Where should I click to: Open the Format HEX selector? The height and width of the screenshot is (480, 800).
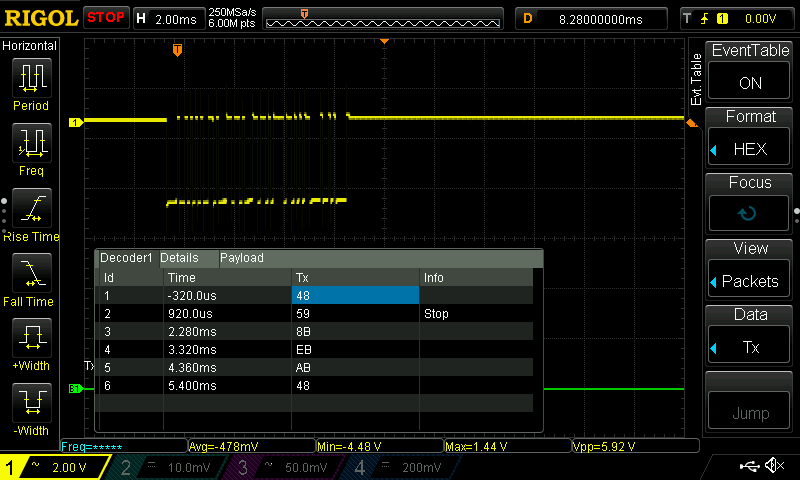coord(749,148)
